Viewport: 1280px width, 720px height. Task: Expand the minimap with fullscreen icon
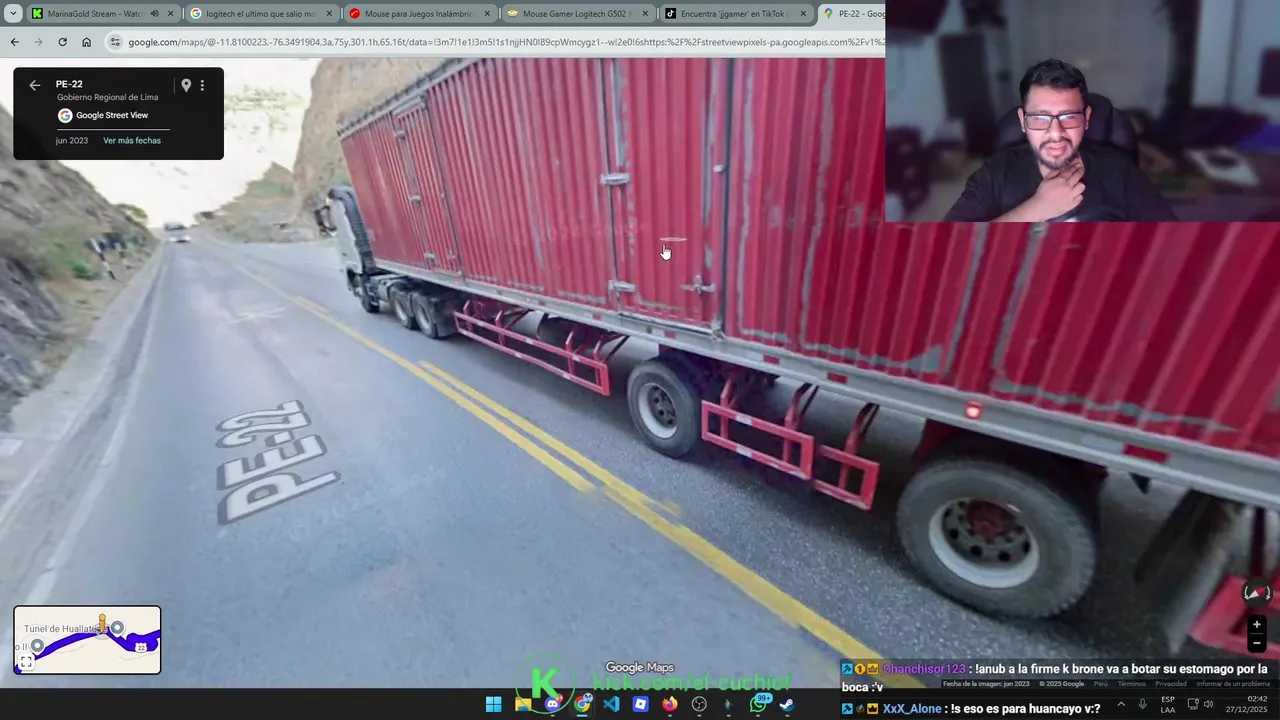pos(27,662)
